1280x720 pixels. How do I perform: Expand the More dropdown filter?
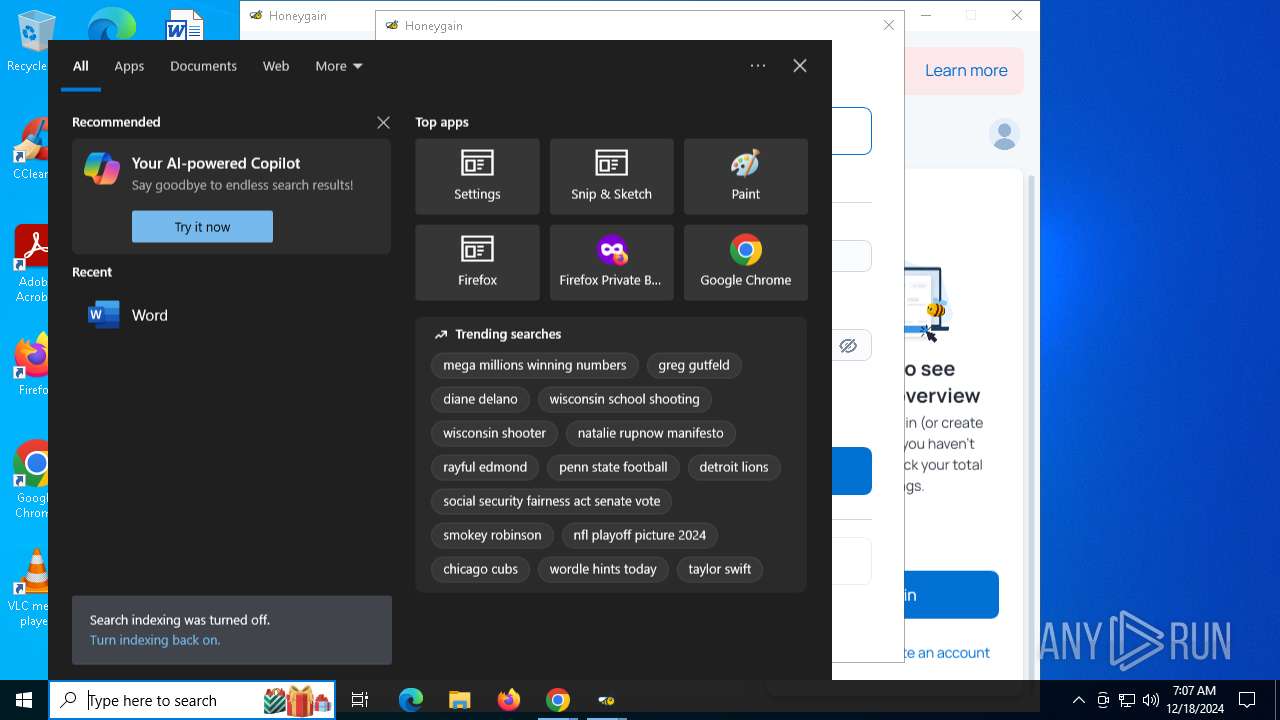pyautogui.click(x=339, y=66)
